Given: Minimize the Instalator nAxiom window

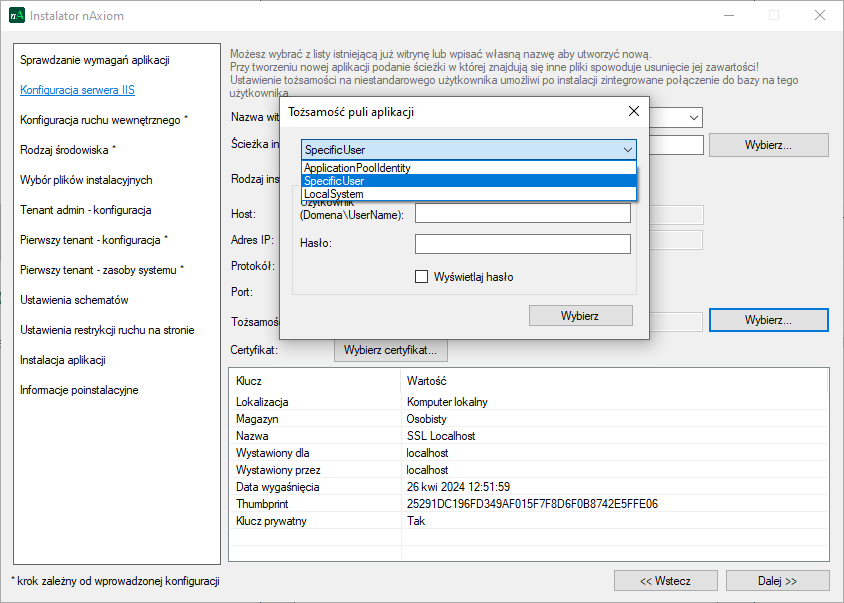Looking at the screenshot, I should [729, 15].
